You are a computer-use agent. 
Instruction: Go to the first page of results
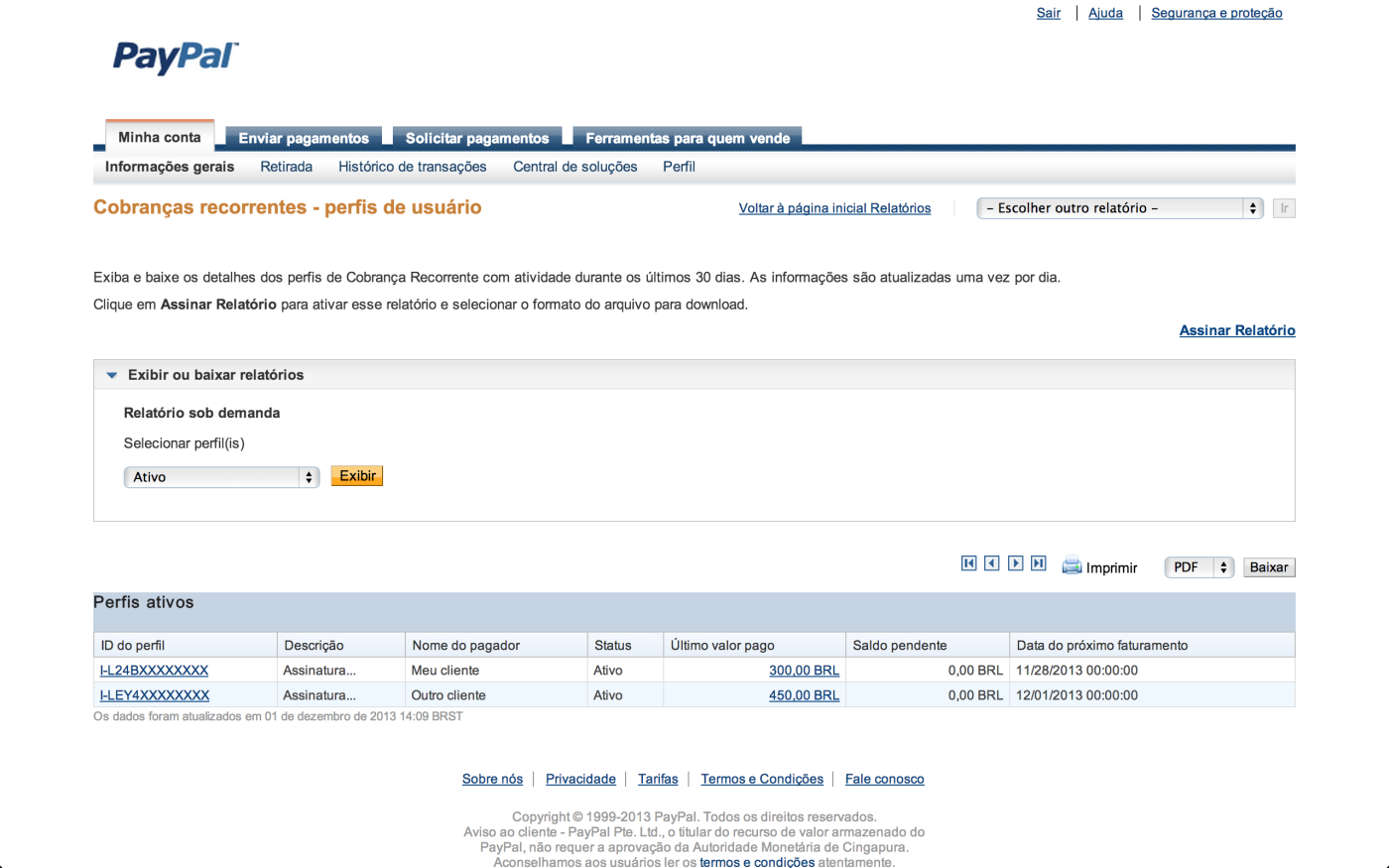coord(968,563)
